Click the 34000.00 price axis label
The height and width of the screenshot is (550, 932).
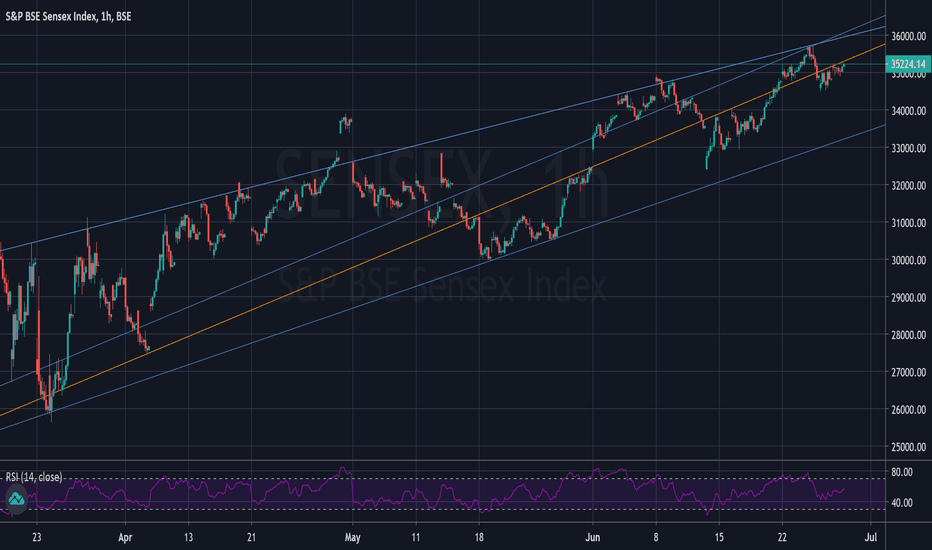[x=908, y=111]
